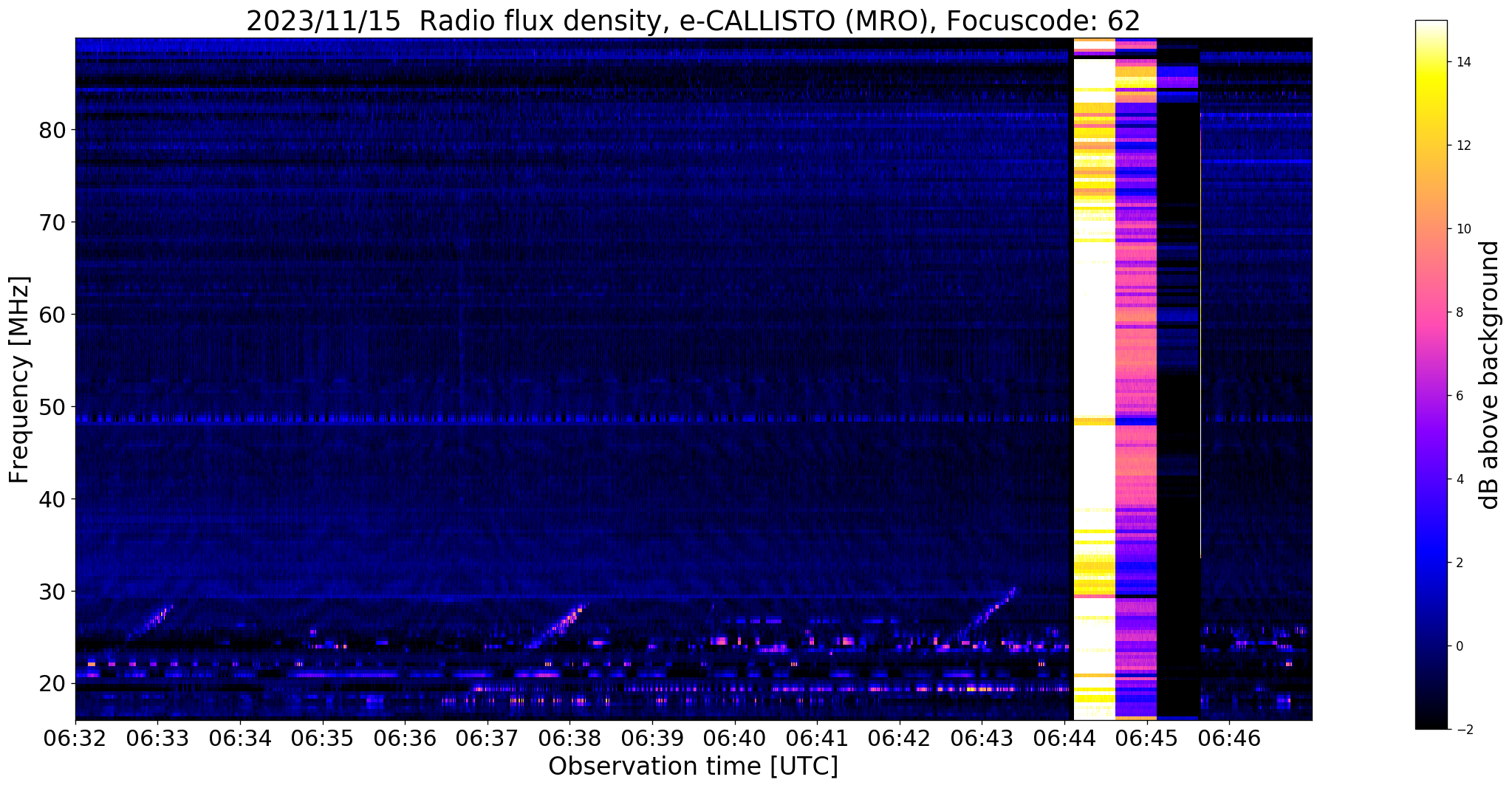
Task: Click the 30 MHz frequency tick label
Action: [52, 592]
